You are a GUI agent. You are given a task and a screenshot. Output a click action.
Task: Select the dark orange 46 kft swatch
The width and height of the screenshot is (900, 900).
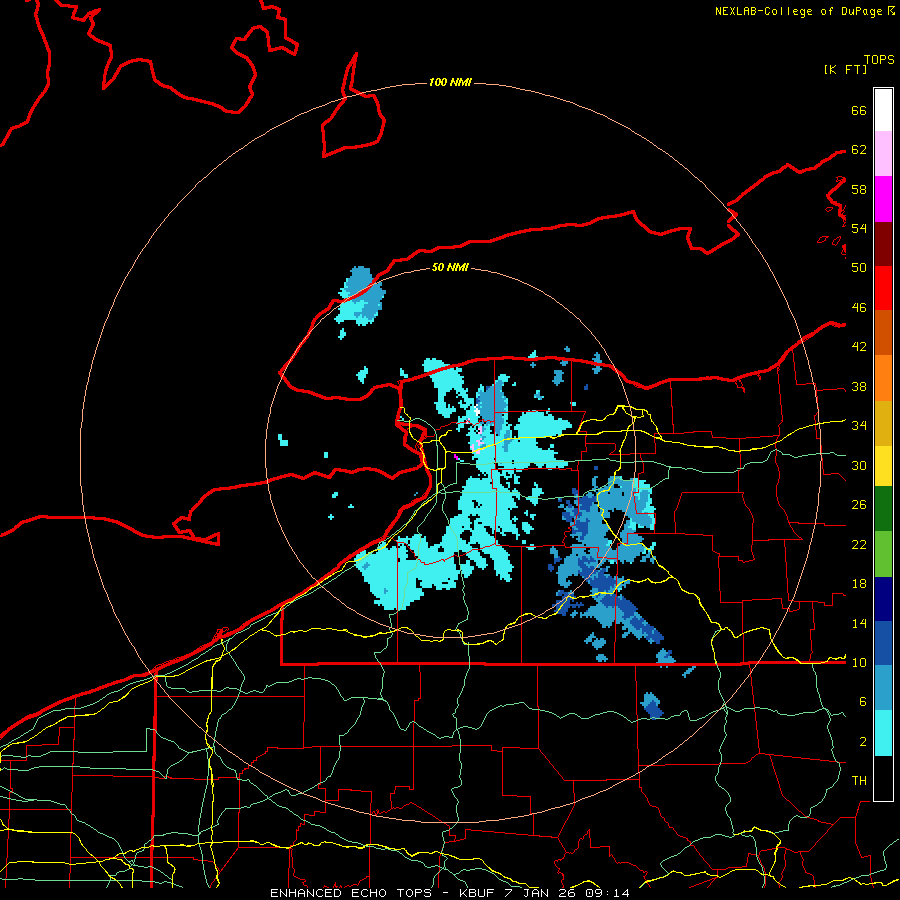point(883,332)
